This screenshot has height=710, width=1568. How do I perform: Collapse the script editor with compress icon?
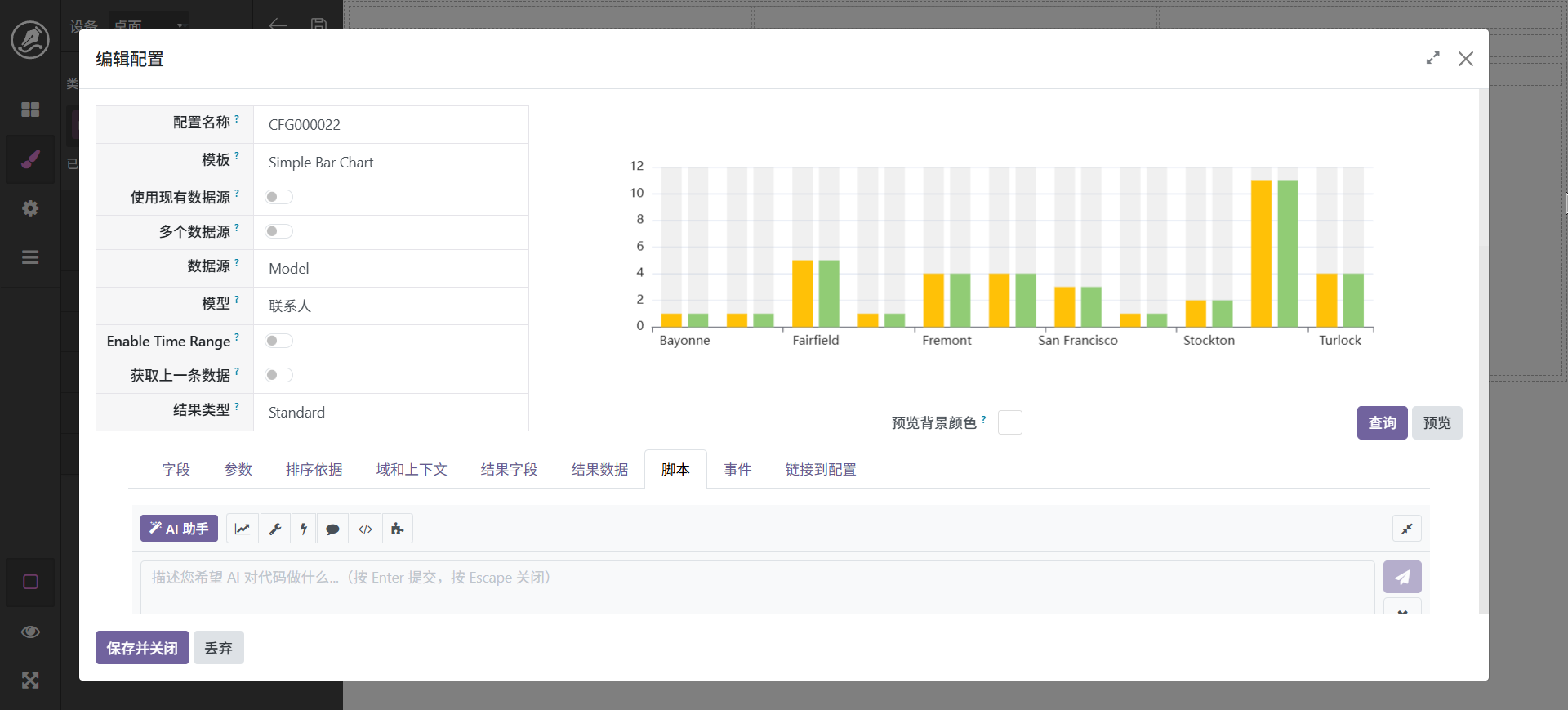[x=1406, y=529]
